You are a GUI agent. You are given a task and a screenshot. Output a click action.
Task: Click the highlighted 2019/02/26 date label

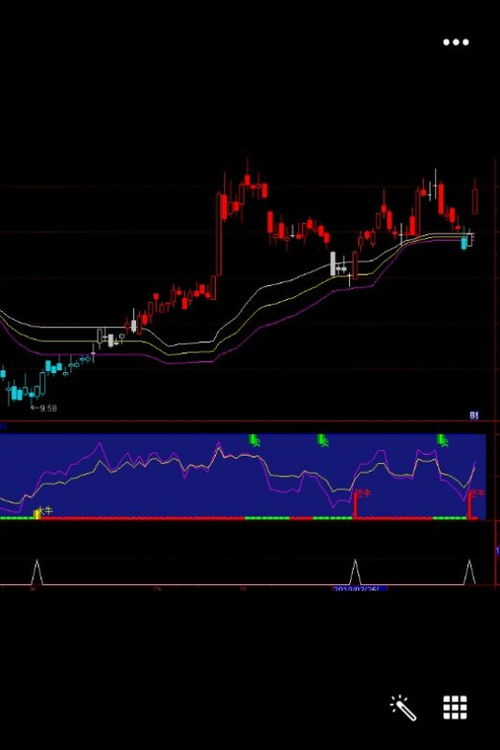point(360,589)
